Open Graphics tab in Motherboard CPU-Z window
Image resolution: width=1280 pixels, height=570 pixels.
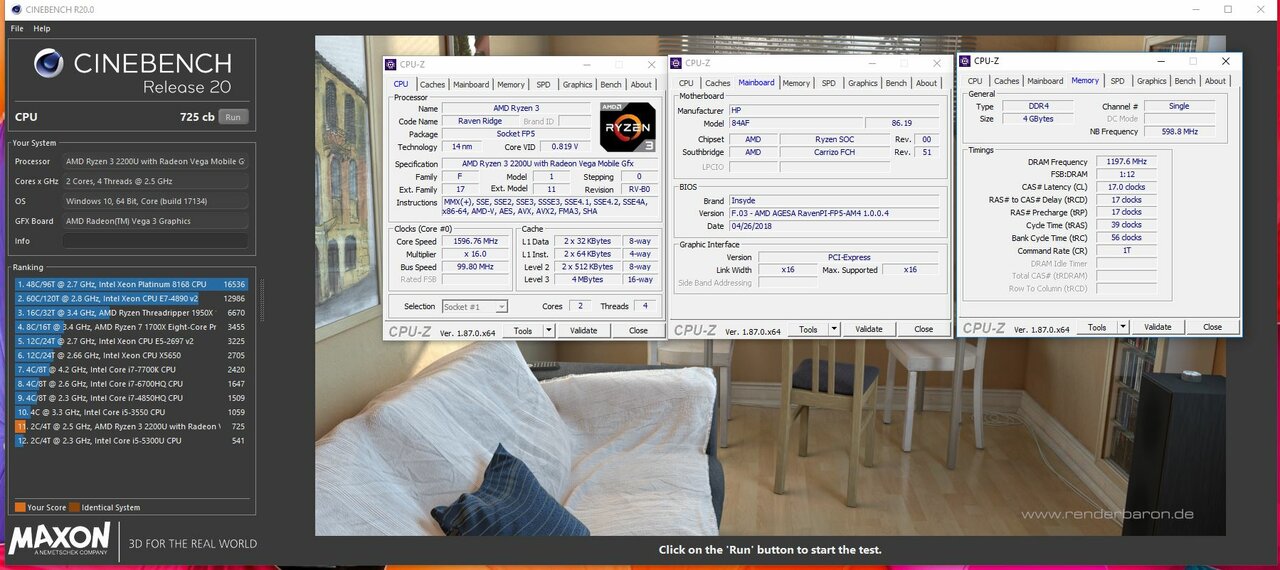(x=863, y=83)
